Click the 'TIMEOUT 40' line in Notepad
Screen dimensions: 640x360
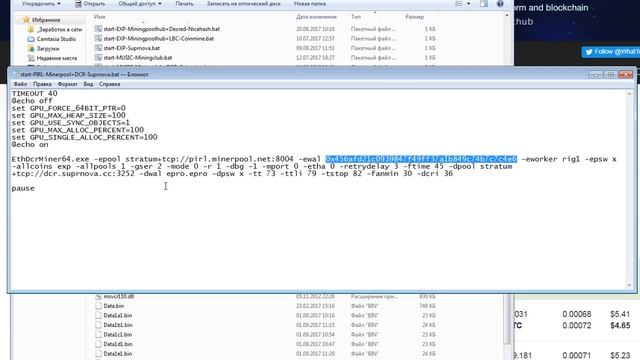(x=34, y=93)
